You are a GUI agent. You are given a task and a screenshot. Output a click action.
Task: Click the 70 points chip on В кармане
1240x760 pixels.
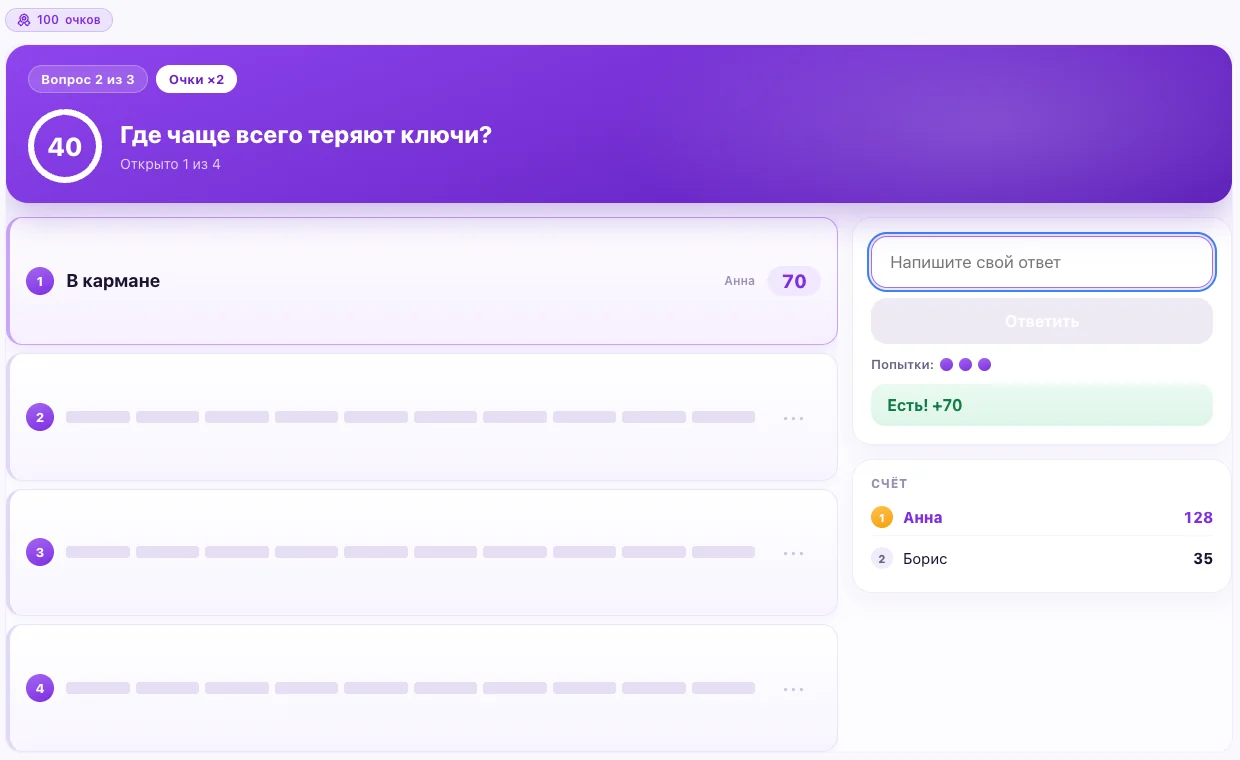(x=794, y=281)
